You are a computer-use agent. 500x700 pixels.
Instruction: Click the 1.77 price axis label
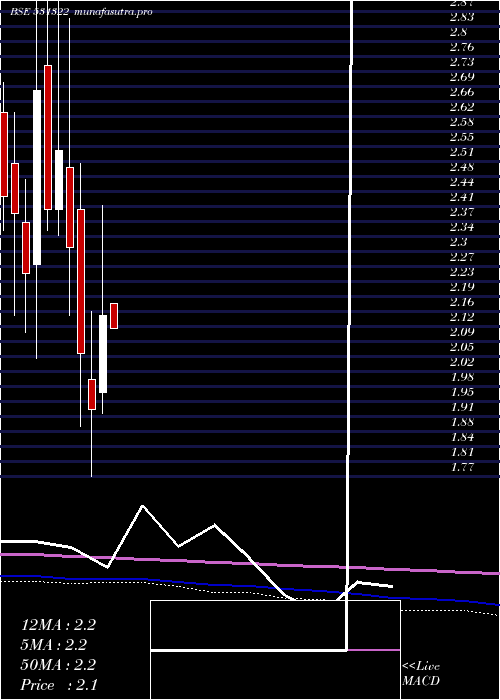pos(461,467)
